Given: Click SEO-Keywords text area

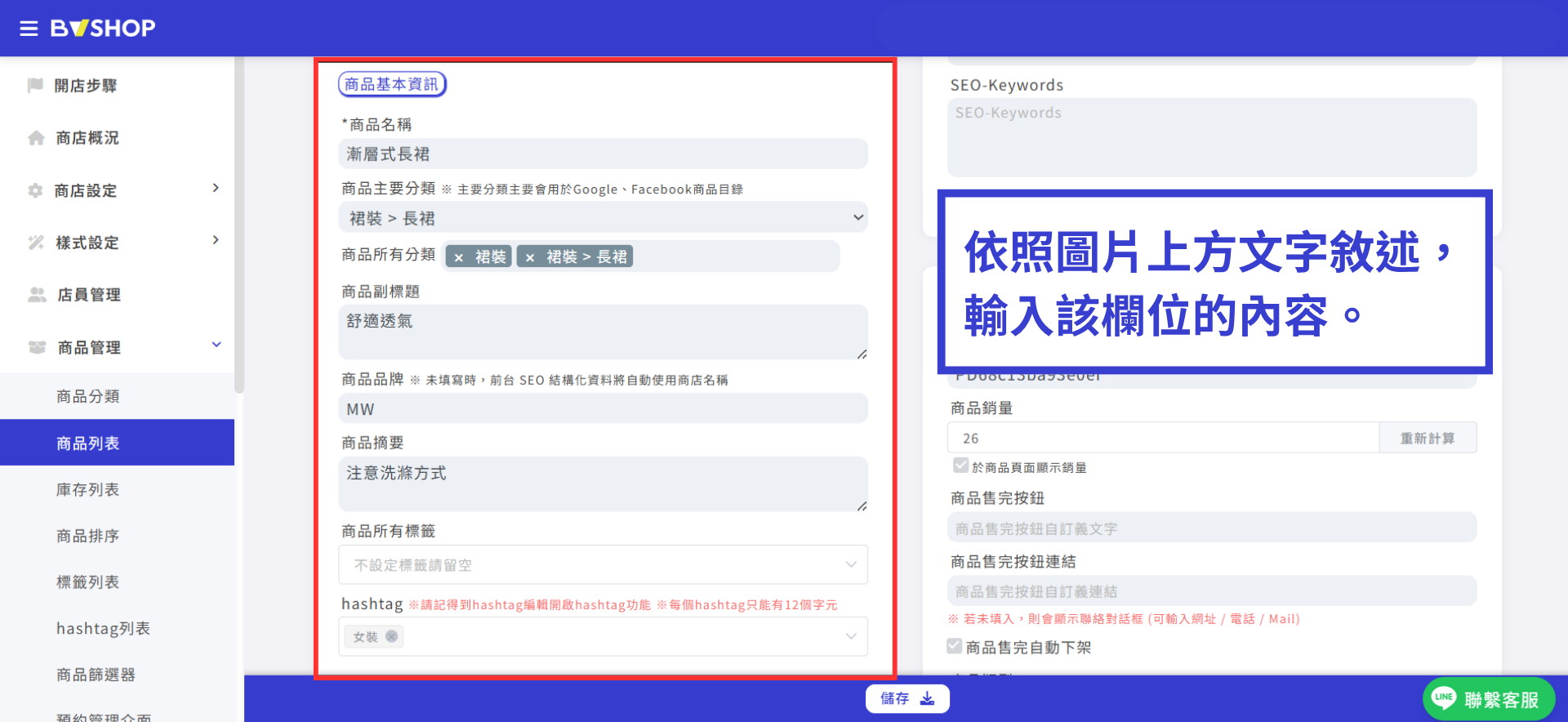Looking at the screenshot, I should (x=1212, y=137).
